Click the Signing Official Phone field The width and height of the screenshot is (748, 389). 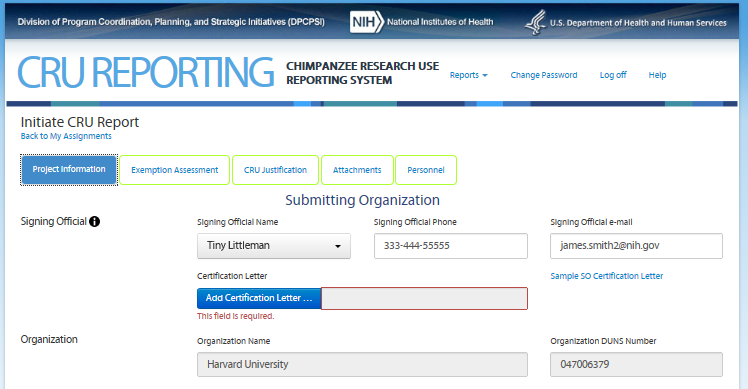[x=451, y=246]
